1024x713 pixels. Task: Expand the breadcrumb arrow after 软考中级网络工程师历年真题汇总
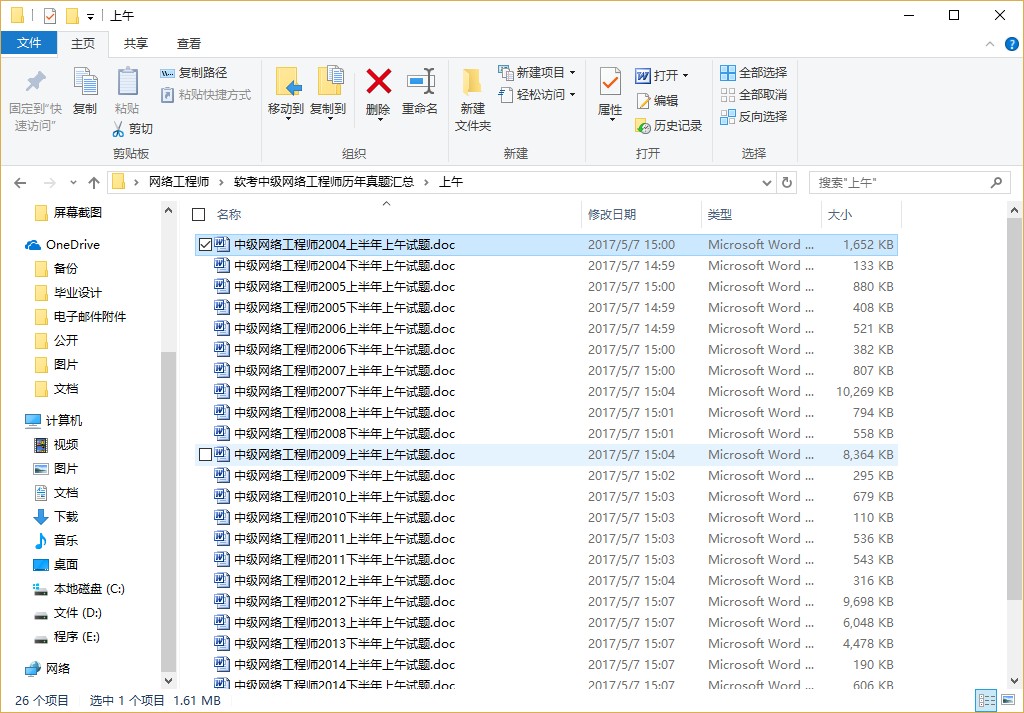(426, 183)
